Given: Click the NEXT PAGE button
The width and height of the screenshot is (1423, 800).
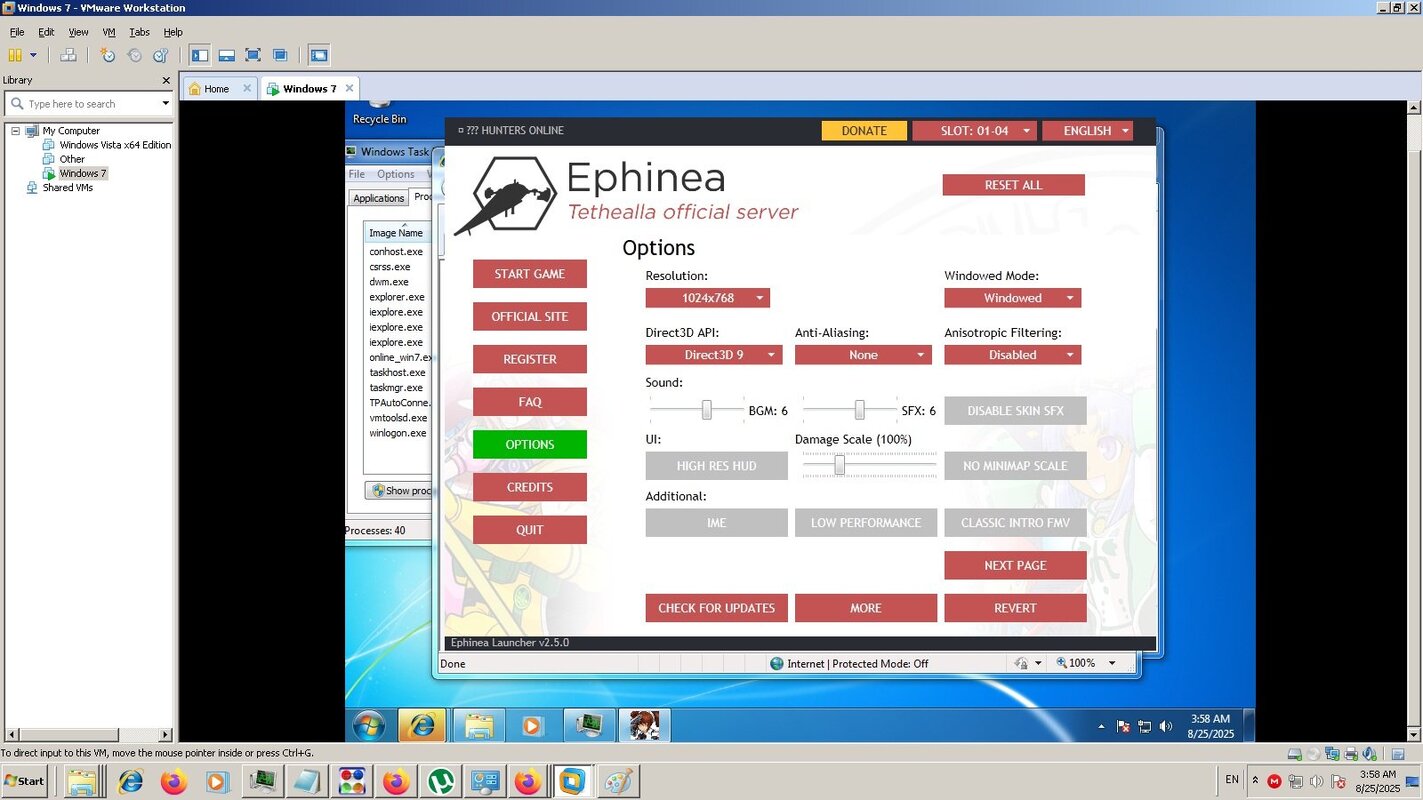Looking at the screenshot, I should tap(1015, 565).
